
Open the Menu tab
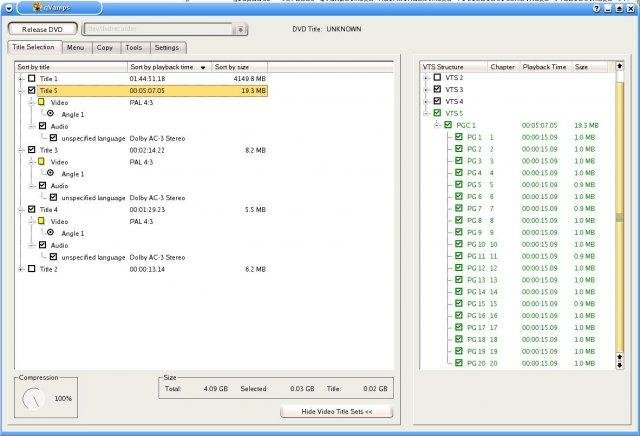click(x=76, y=47)
